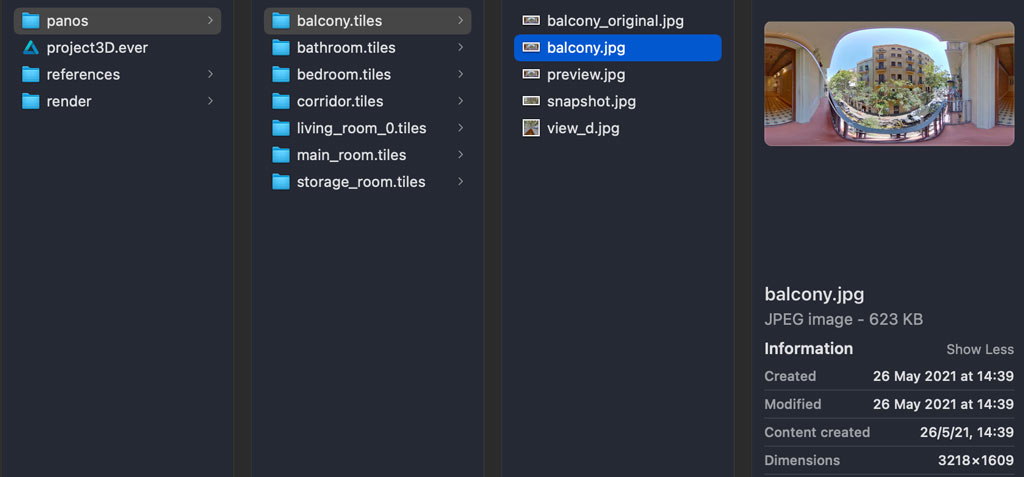Select the panos folder icon

point(30,21)
